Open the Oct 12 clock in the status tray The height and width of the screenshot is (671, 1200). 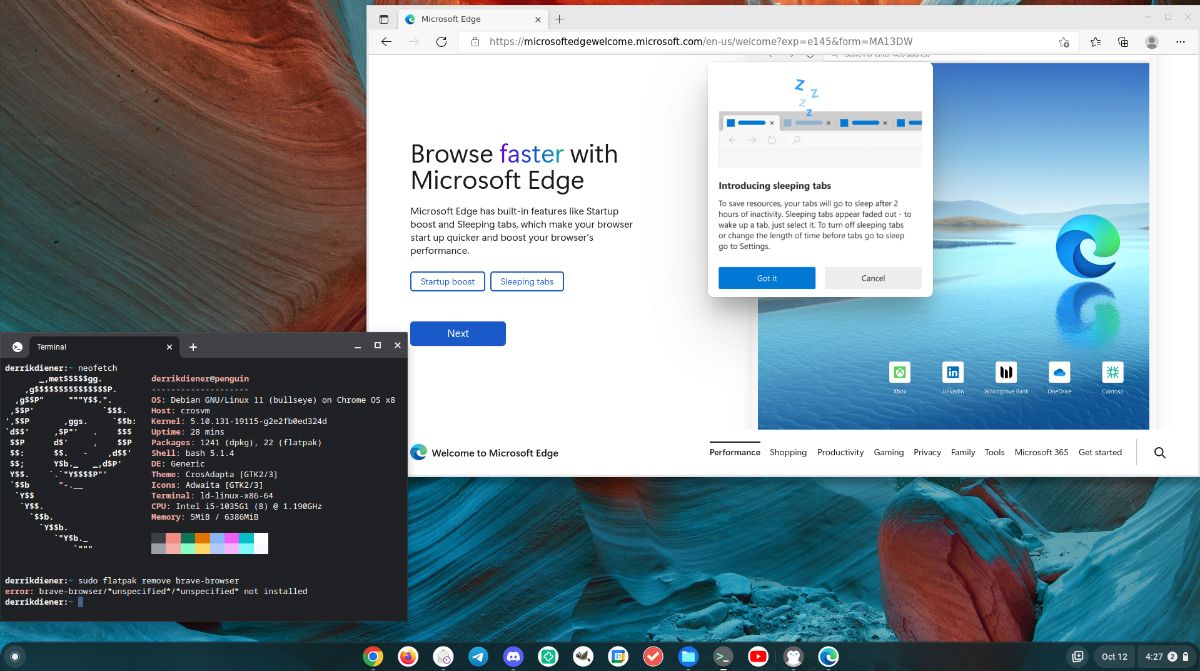[x=1116, y=656]
